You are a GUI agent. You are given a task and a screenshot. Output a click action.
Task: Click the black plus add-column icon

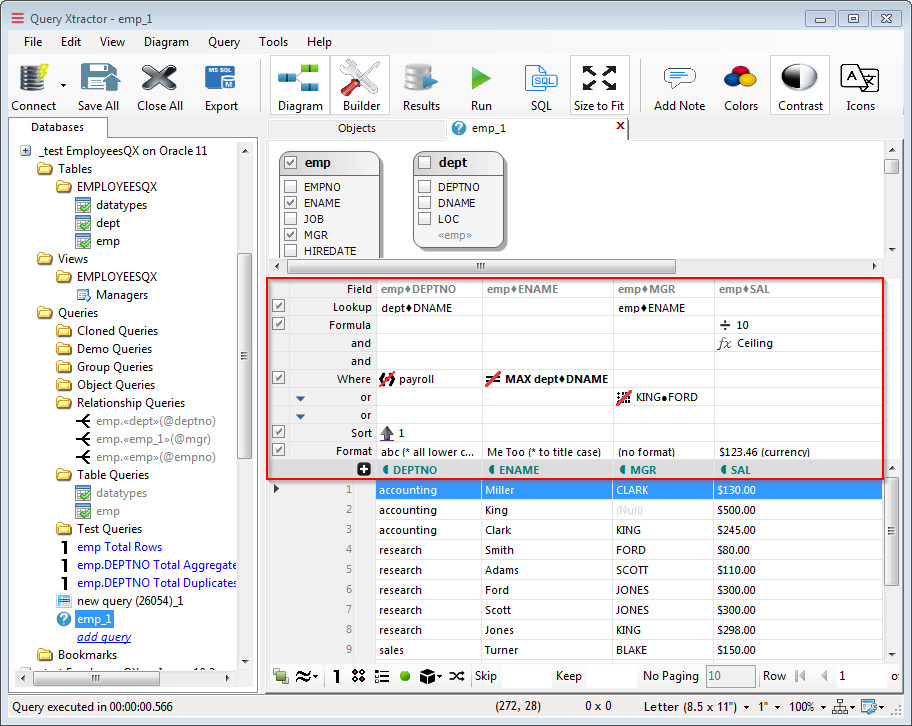(x=364, y=469)
